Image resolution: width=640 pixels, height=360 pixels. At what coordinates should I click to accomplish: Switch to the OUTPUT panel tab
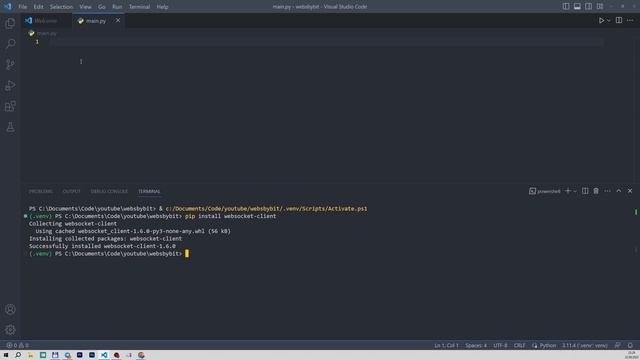(x=71, y=191)
